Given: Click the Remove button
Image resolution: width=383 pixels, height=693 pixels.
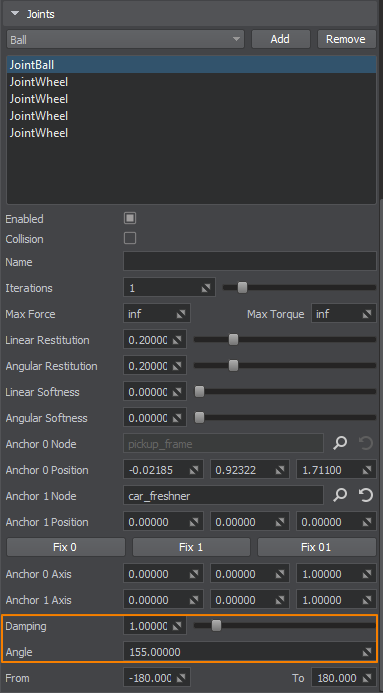Looking at the screenshot, I should click(x=346, y=39).
